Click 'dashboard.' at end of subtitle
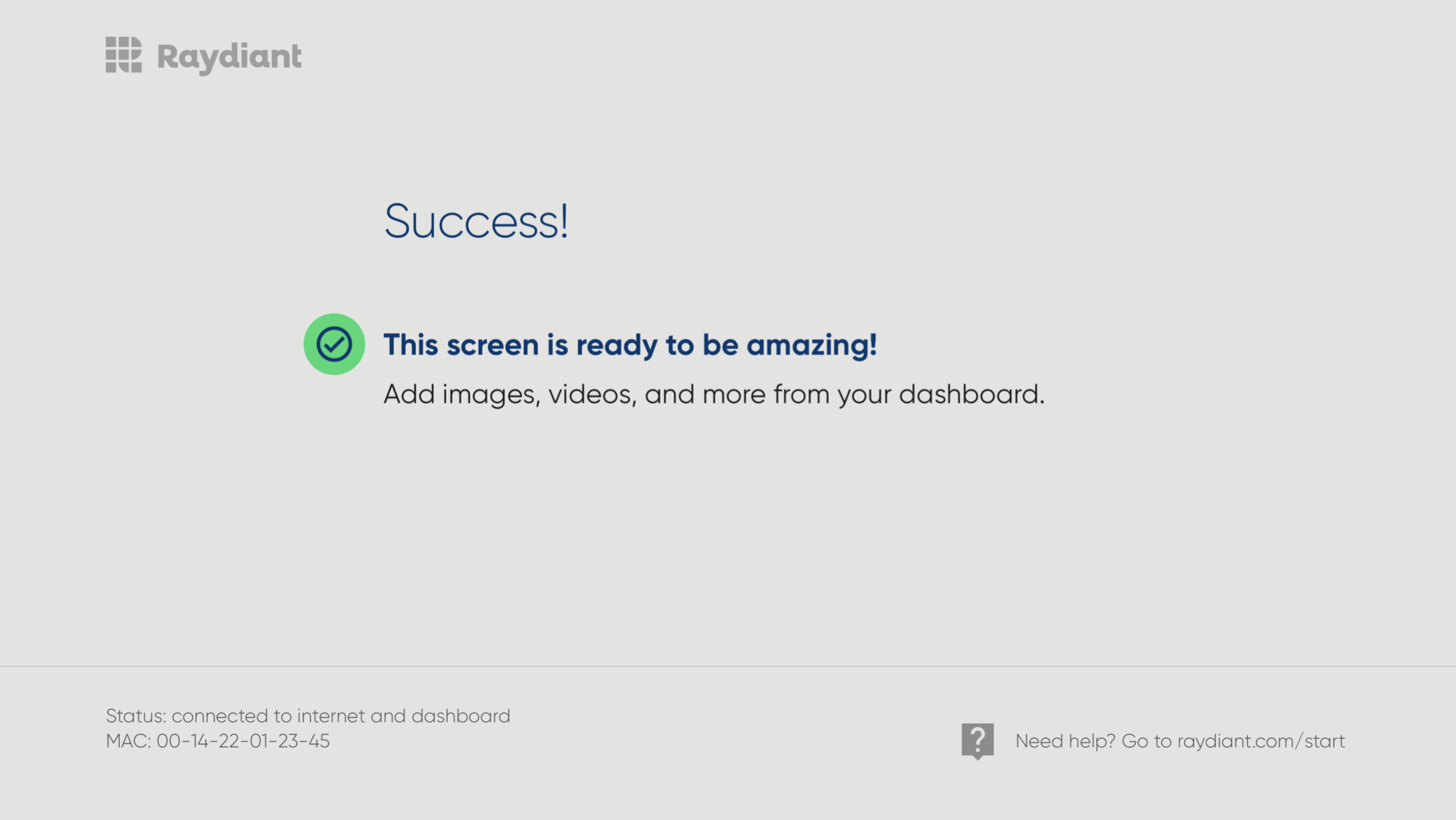Viewport: 1456px width, 820px height. 971,394
